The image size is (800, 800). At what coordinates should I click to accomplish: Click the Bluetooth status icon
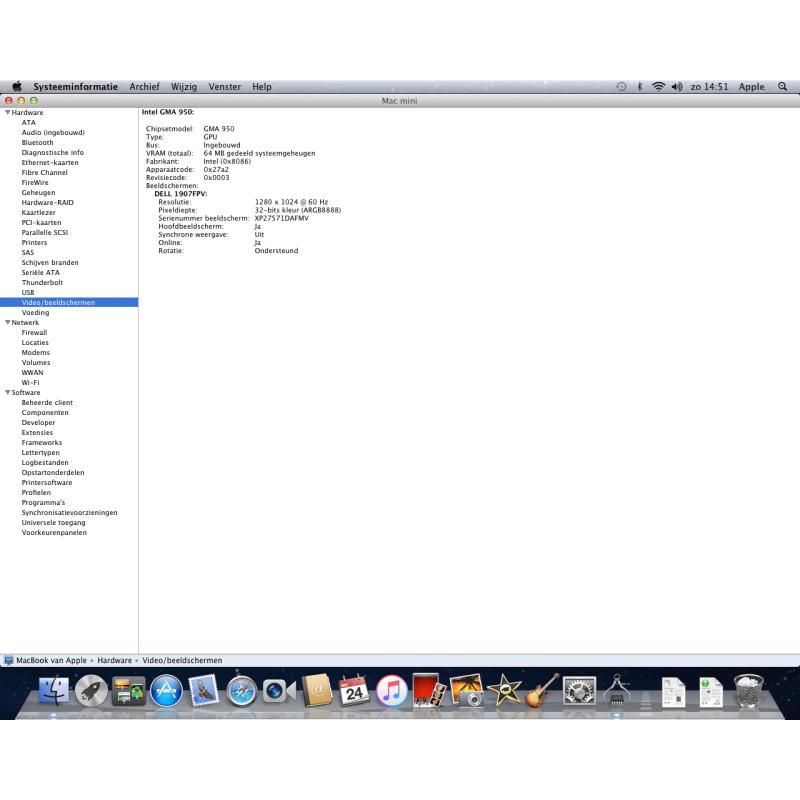tap(640, 87)
